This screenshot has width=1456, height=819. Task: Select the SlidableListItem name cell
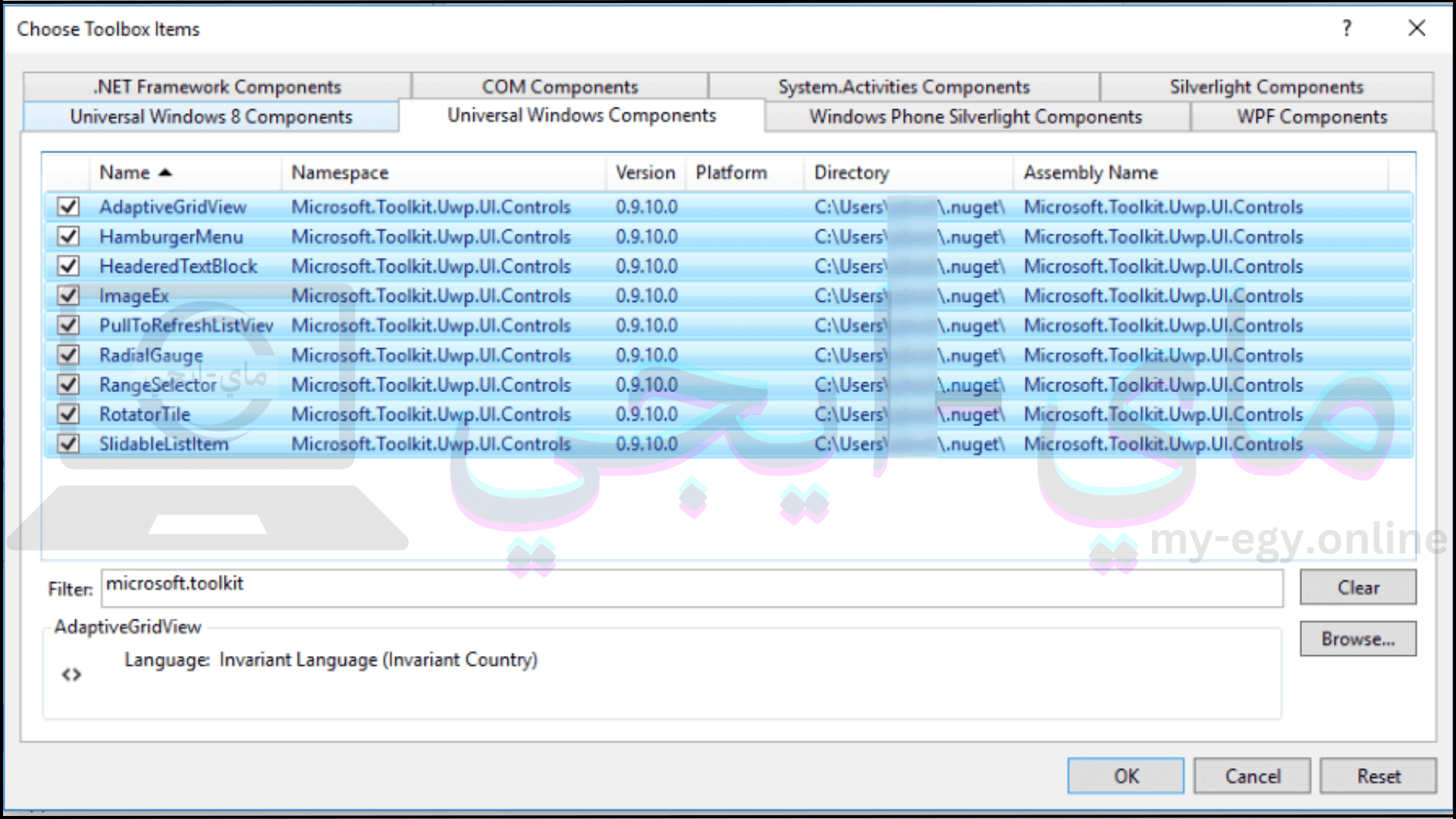(164, 444)
